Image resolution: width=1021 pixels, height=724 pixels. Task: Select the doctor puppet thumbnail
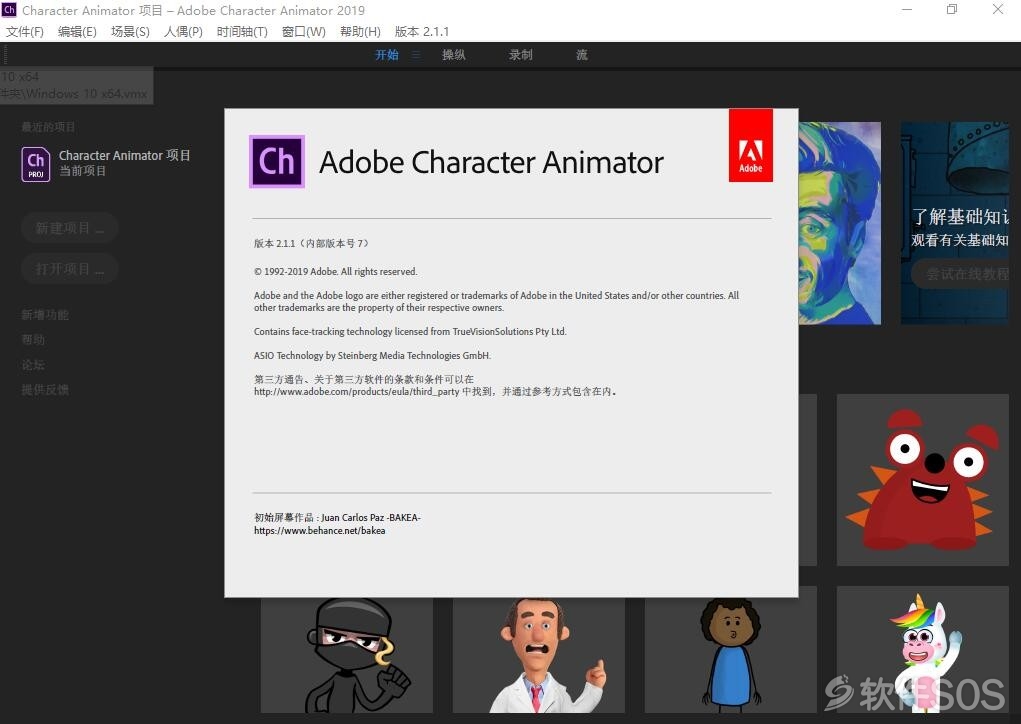tap(538, 655)
